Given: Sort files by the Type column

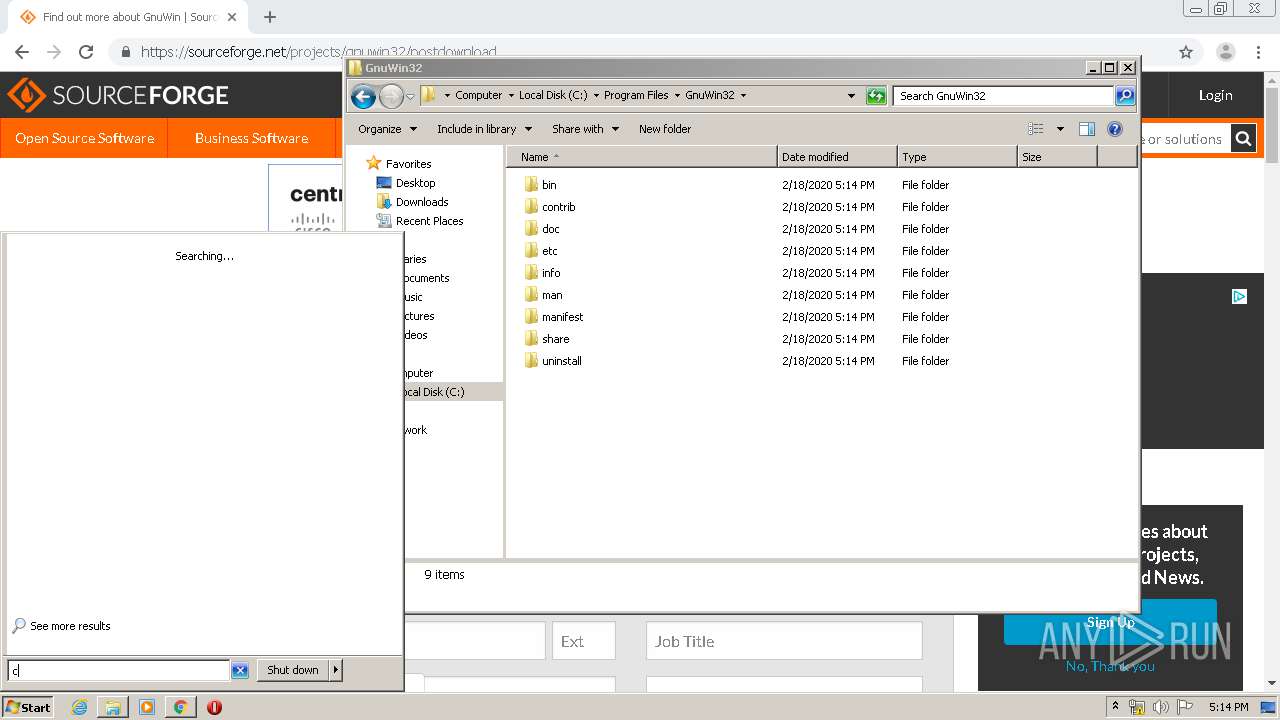Looking at the screenshot, I should (x=957, y=157).
